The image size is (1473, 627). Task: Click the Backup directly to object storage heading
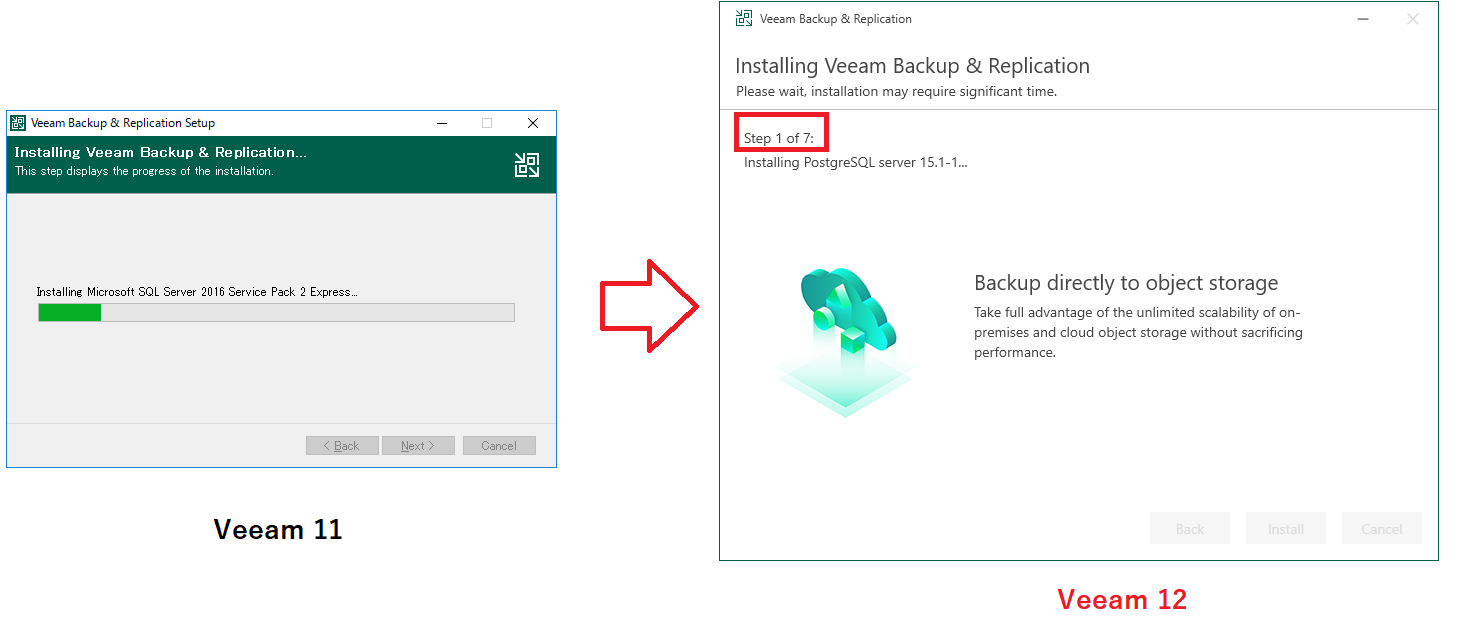click(1126, 283)
